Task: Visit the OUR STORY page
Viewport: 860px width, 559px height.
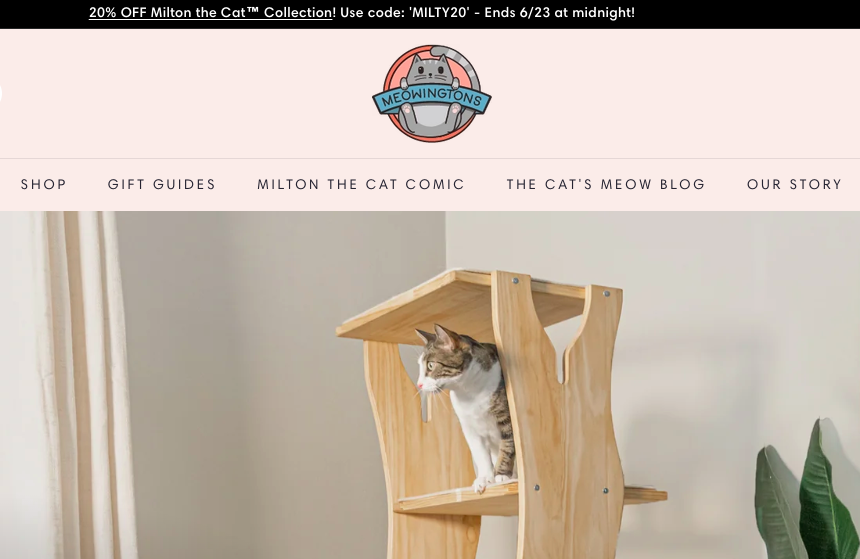Action: coord(794,184)
